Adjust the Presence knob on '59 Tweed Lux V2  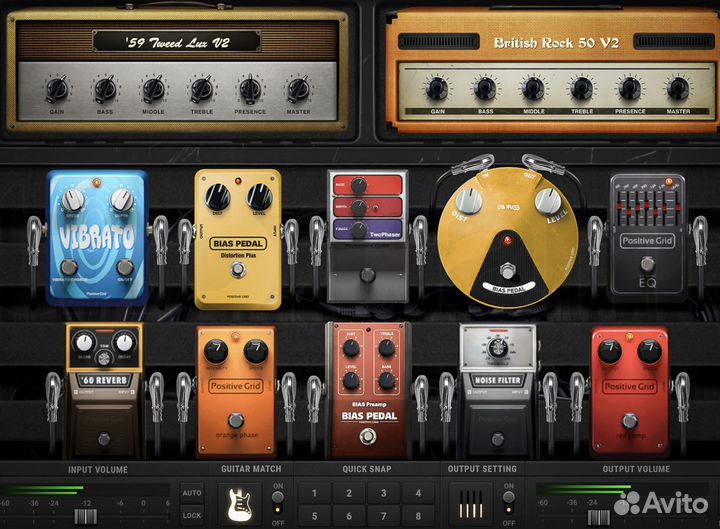pyautogui.click(x=250, y=89)
